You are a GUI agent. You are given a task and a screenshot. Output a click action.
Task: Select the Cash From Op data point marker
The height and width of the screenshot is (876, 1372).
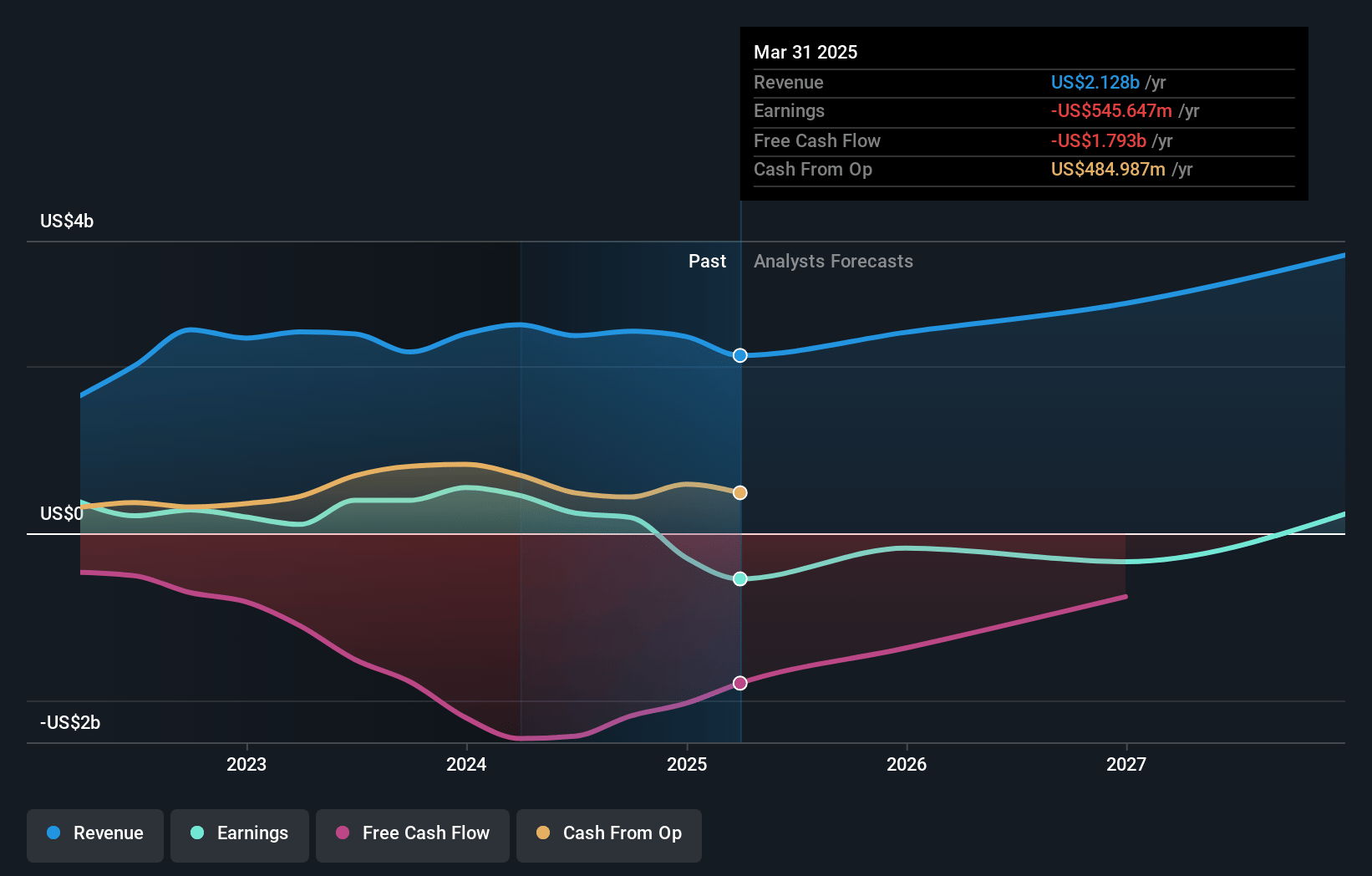click(740, 492)
